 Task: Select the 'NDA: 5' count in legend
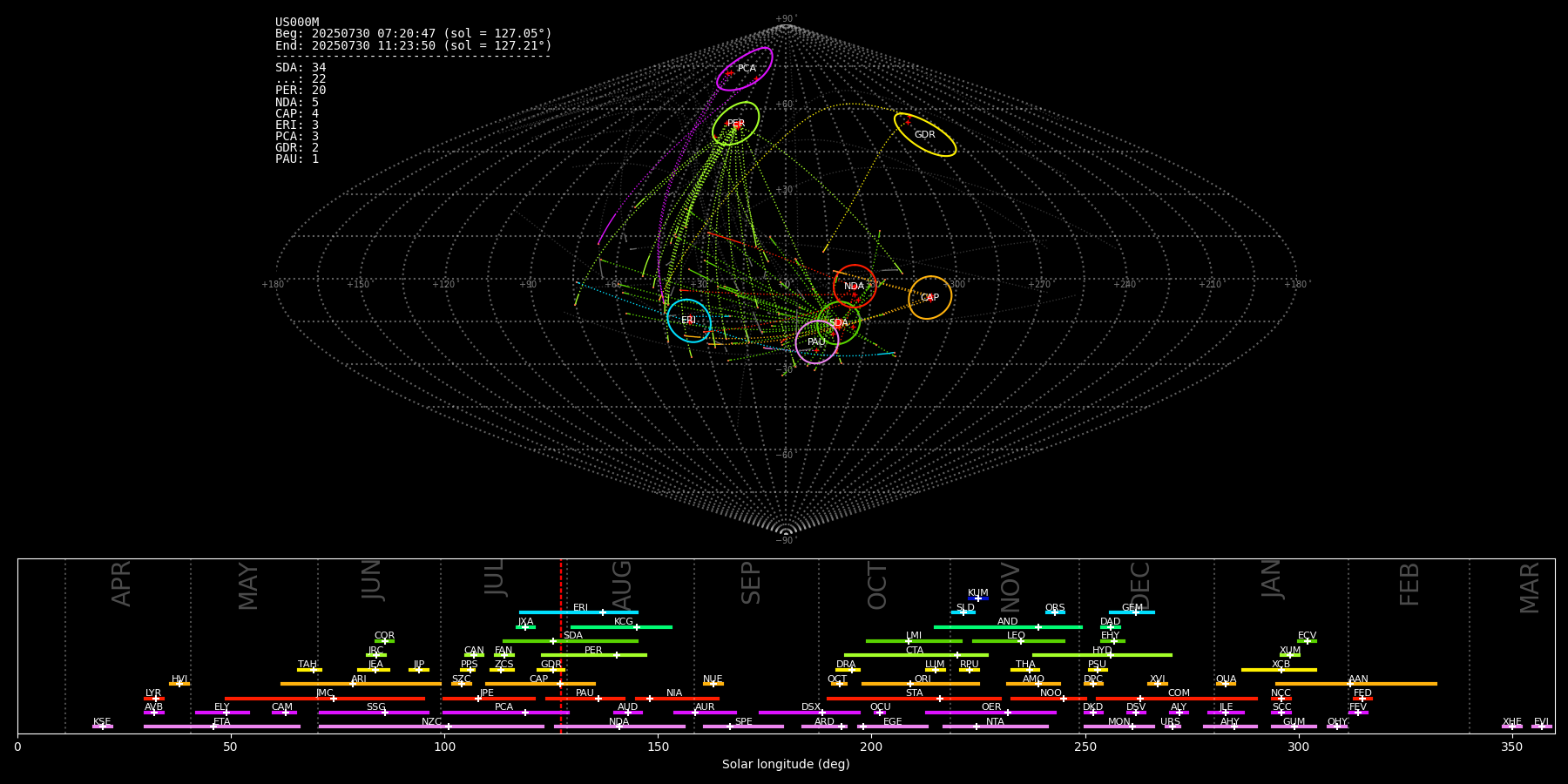pos(297,103)
